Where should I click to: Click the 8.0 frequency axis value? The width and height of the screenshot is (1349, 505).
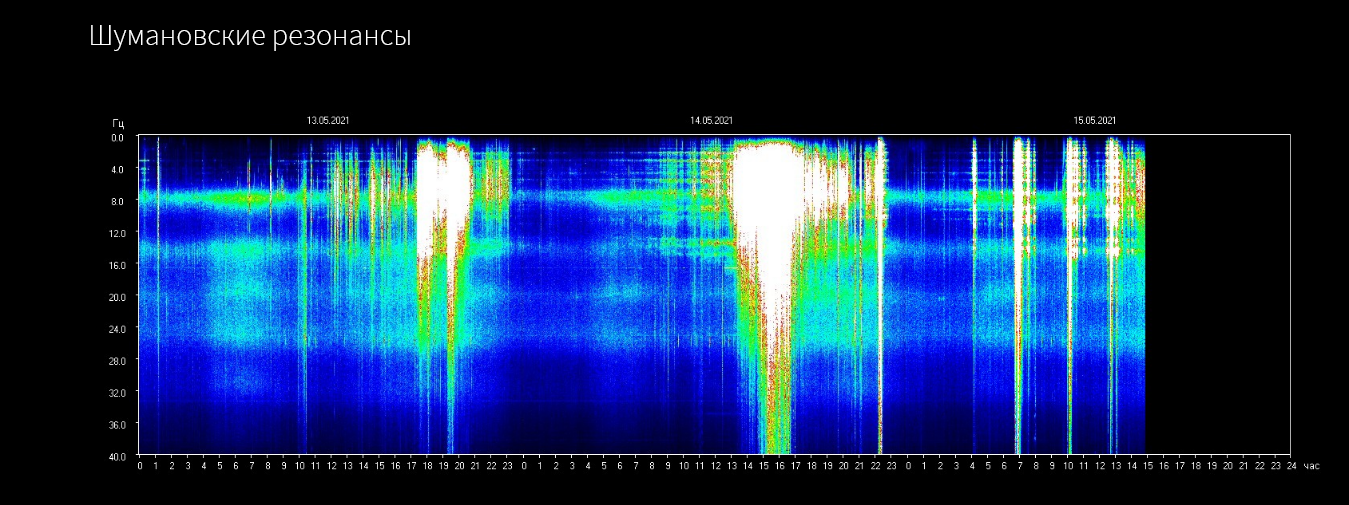pyautogui.click(x=118, y=201)
